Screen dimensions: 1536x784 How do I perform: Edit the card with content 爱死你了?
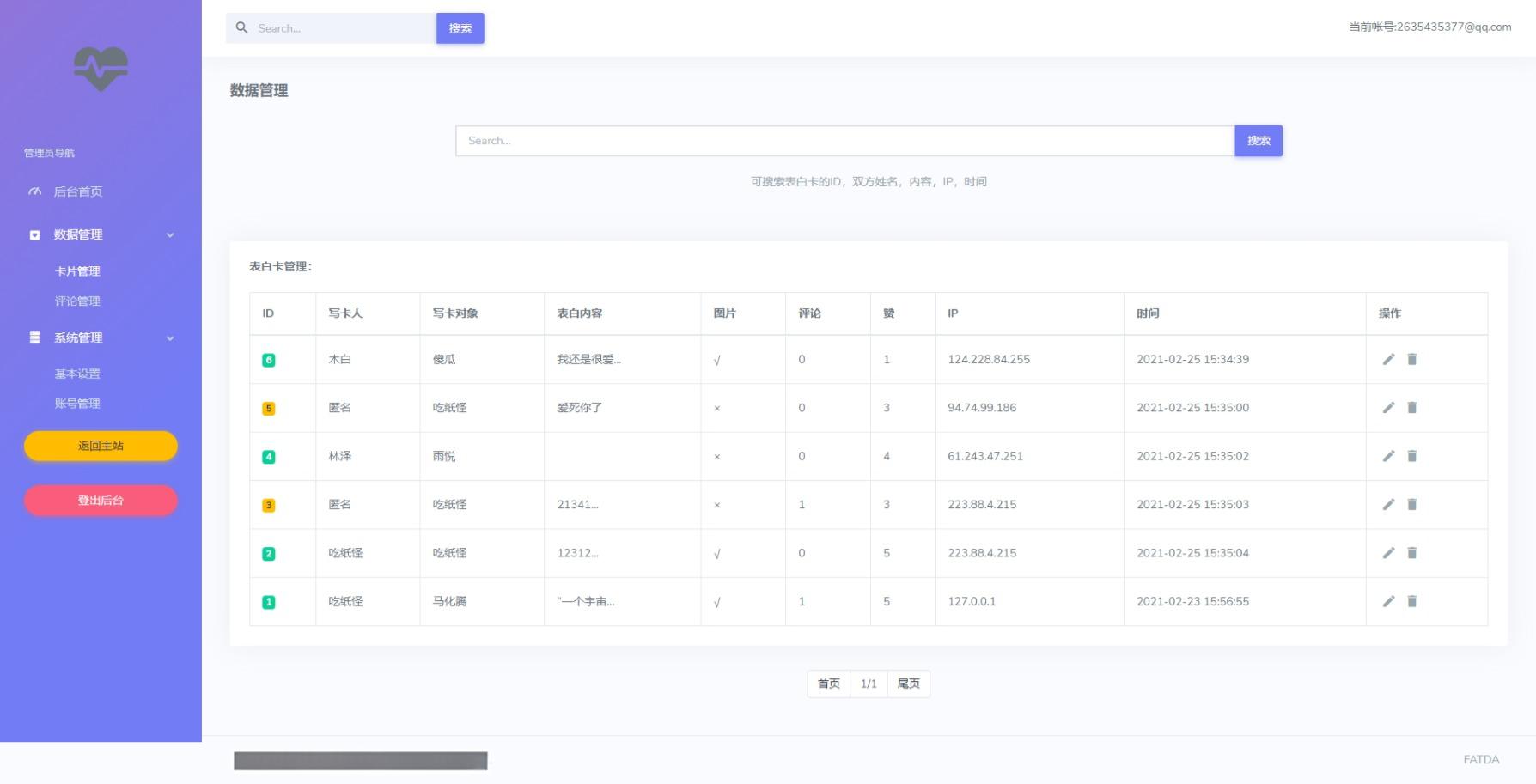(x=1388, y=407)
